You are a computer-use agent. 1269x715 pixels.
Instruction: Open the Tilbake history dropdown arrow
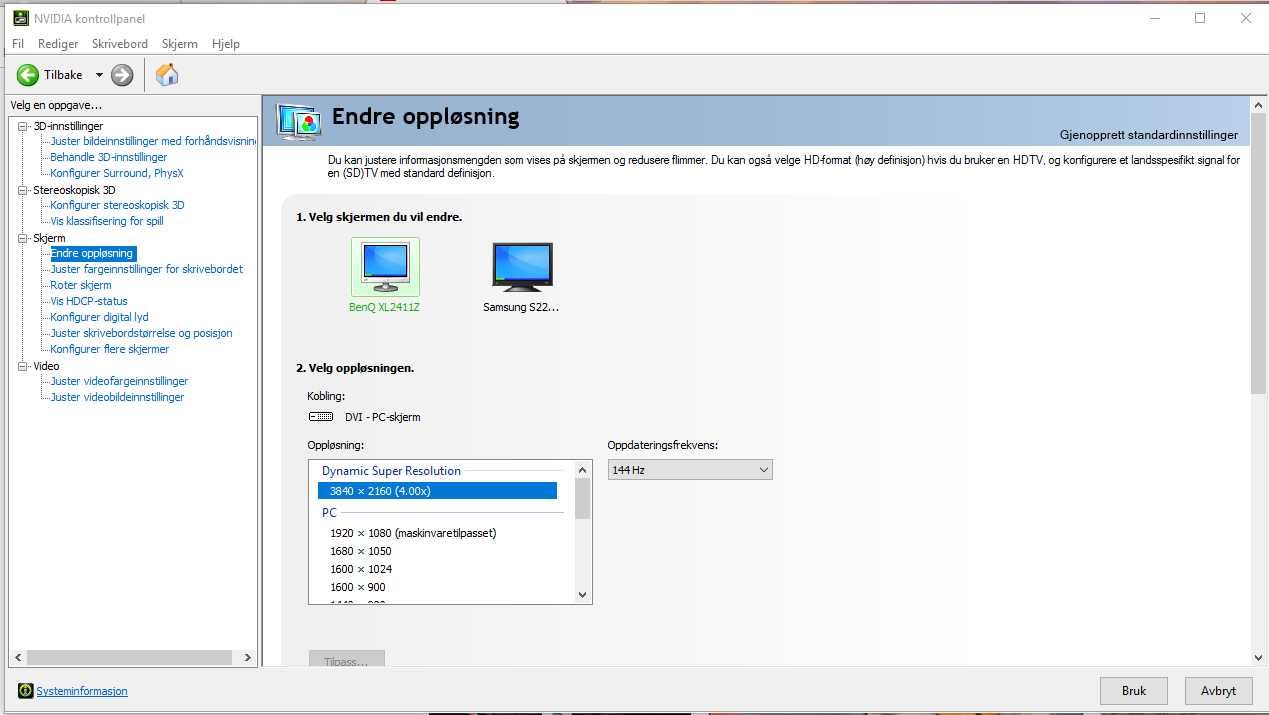click(99, 75)
